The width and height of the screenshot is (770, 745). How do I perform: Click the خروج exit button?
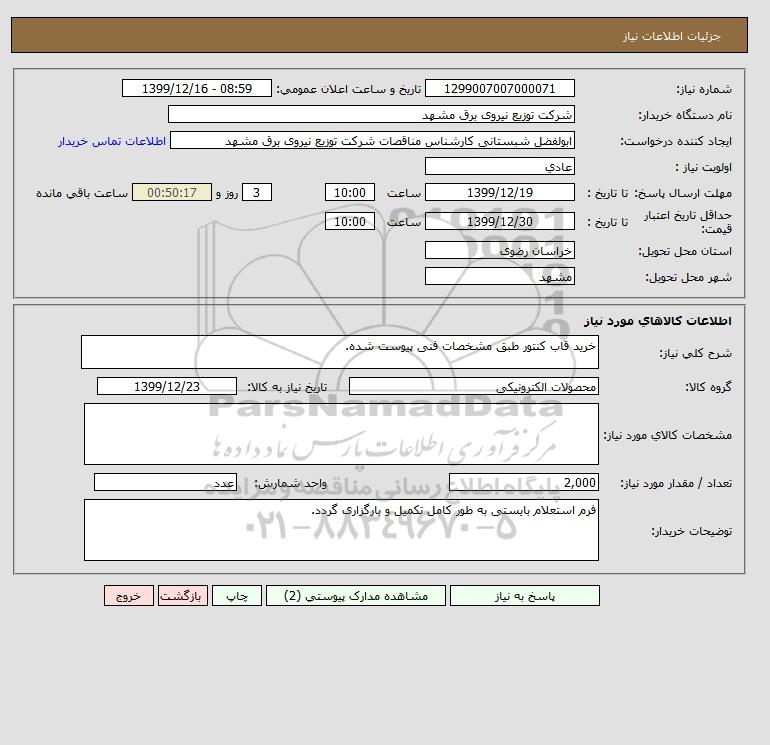(129, 595)
